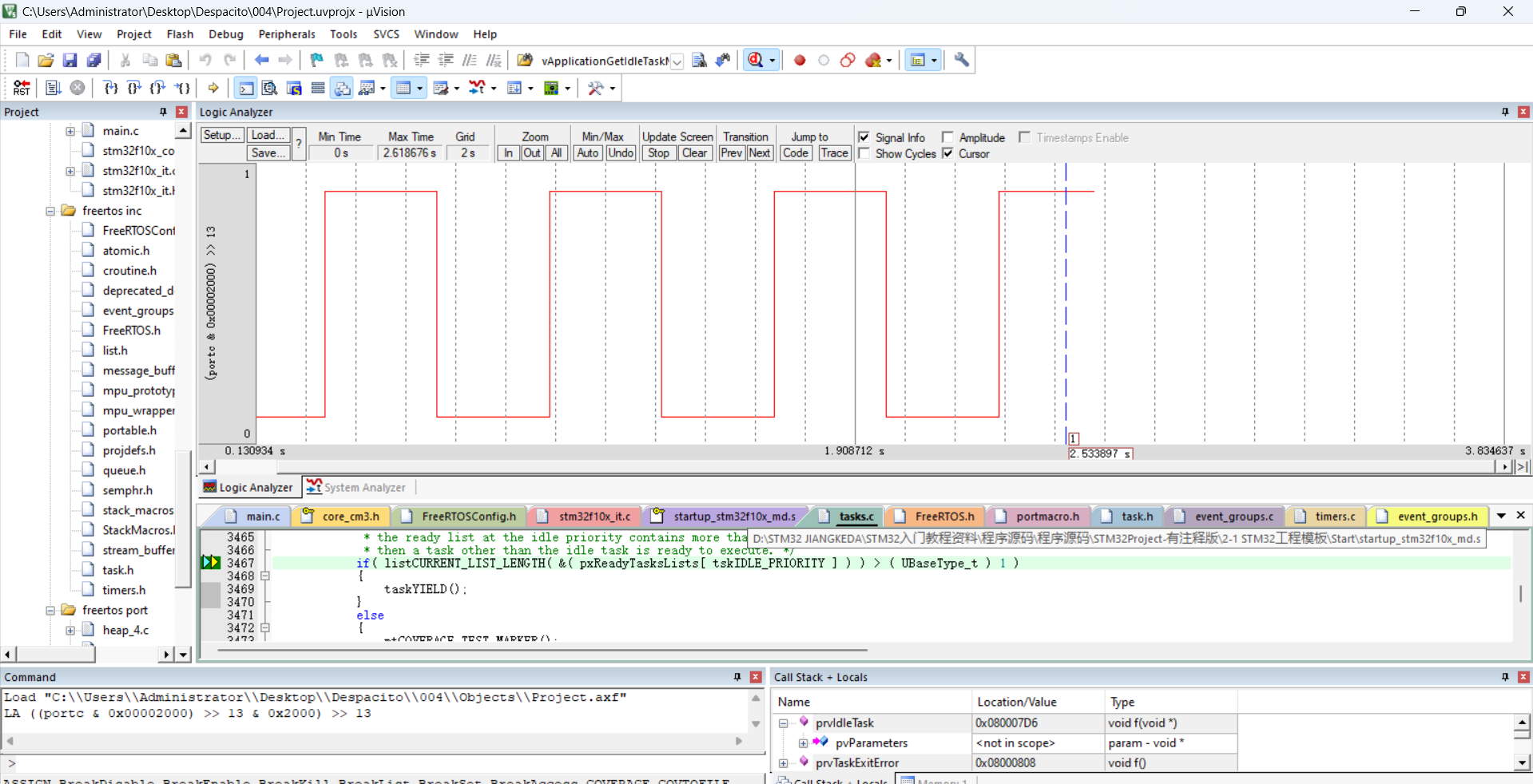Switch to the main.c editor tab

coord(254,517)
